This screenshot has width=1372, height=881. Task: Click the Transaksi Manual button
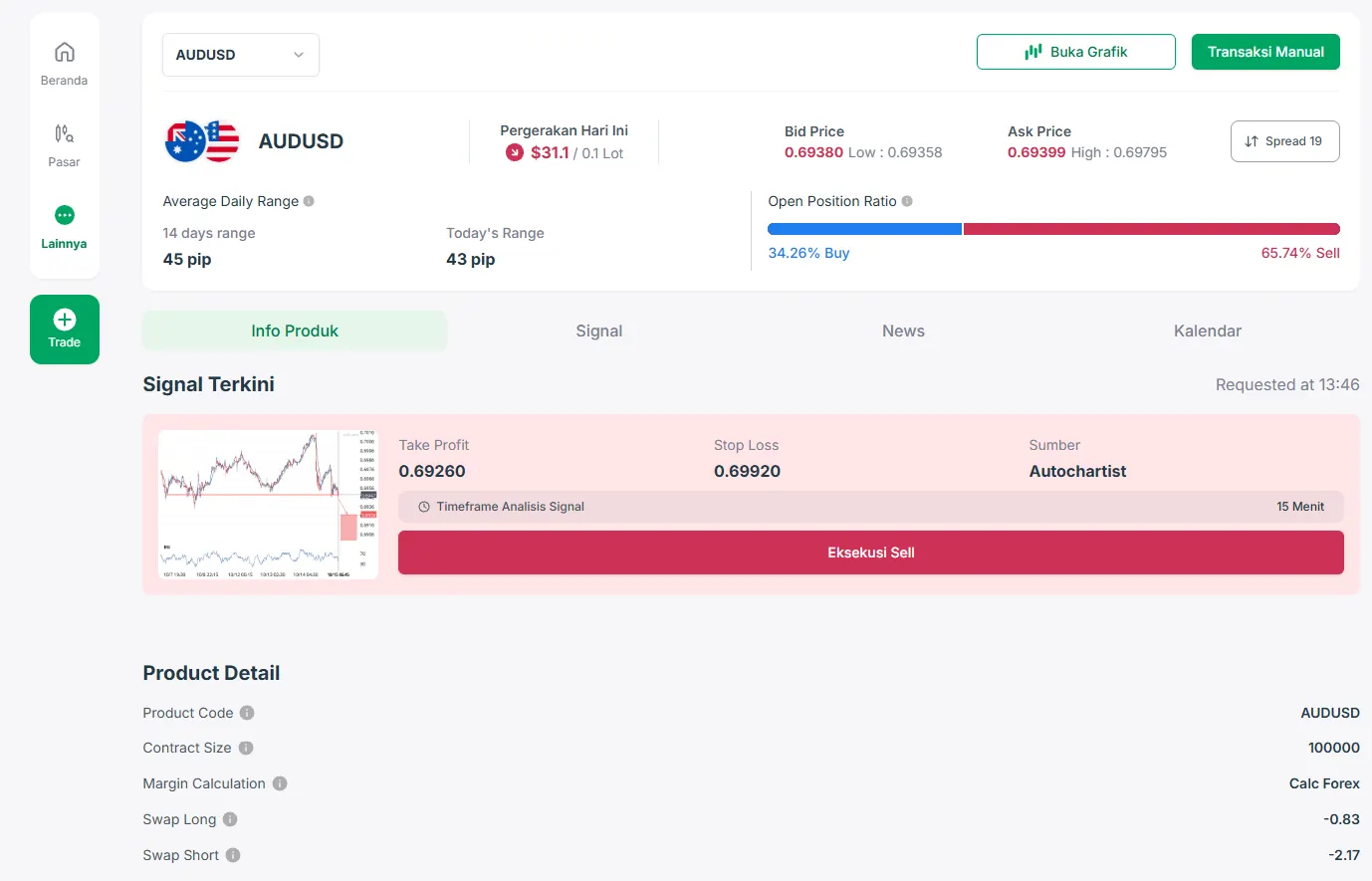click(1265, 52)
